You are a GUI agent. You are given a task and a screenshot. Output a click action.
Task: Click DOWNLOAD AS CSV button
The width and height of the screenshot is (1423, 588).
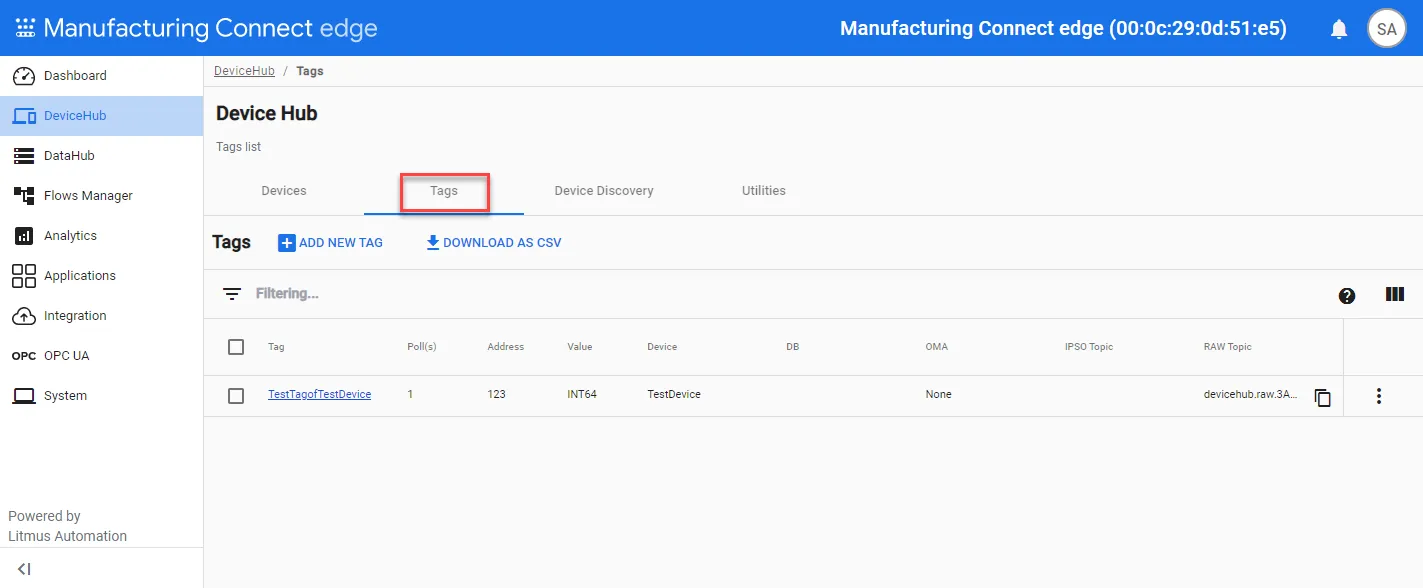pos(494,243)
